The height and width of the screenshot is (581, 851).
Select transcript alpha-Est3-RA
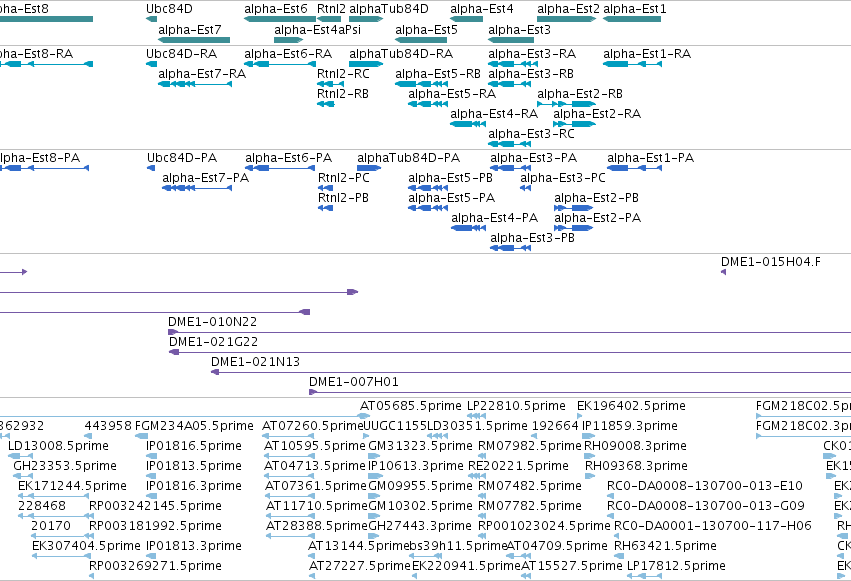532,54
